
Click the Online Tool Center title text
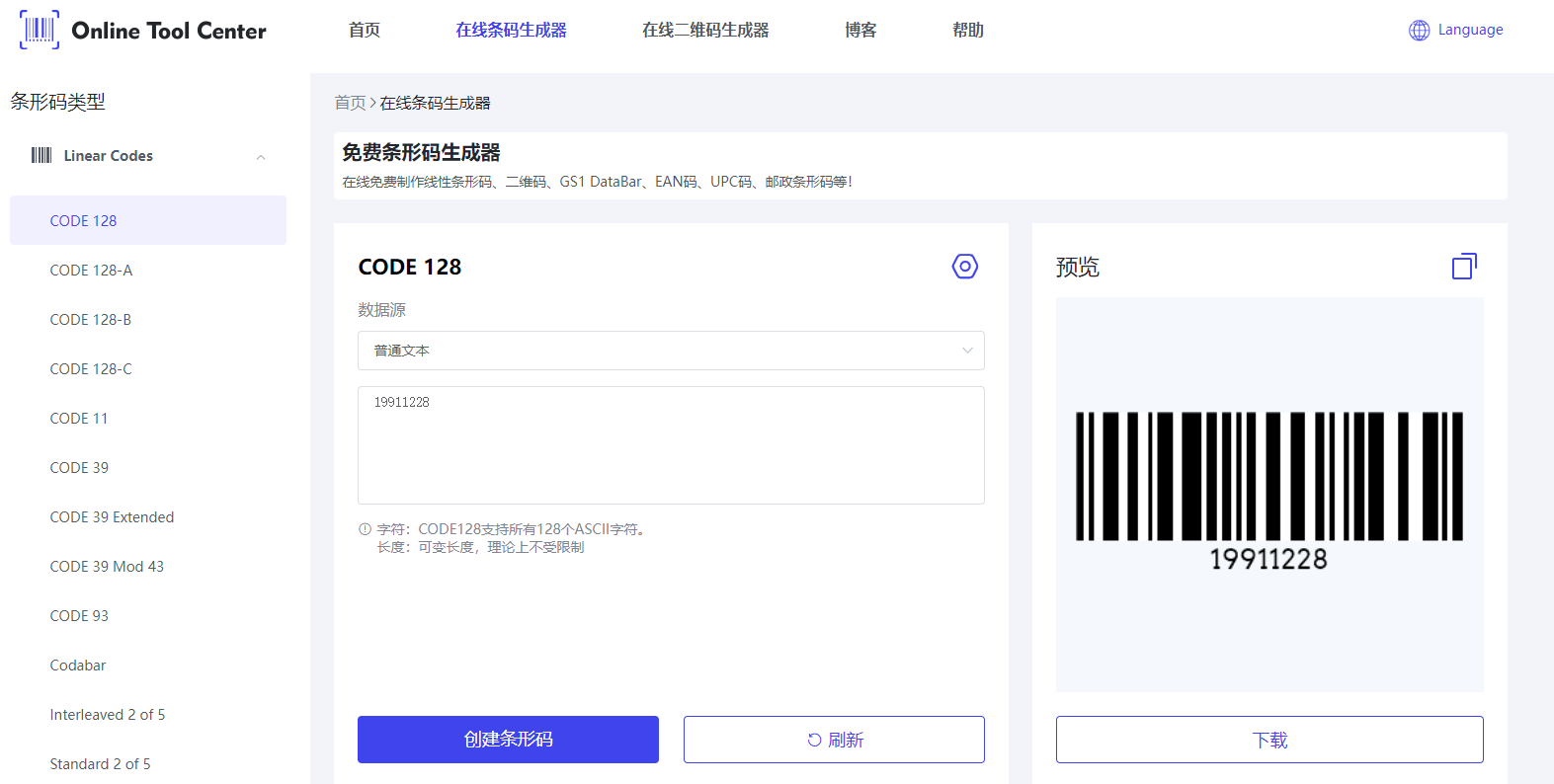[169, 31]
